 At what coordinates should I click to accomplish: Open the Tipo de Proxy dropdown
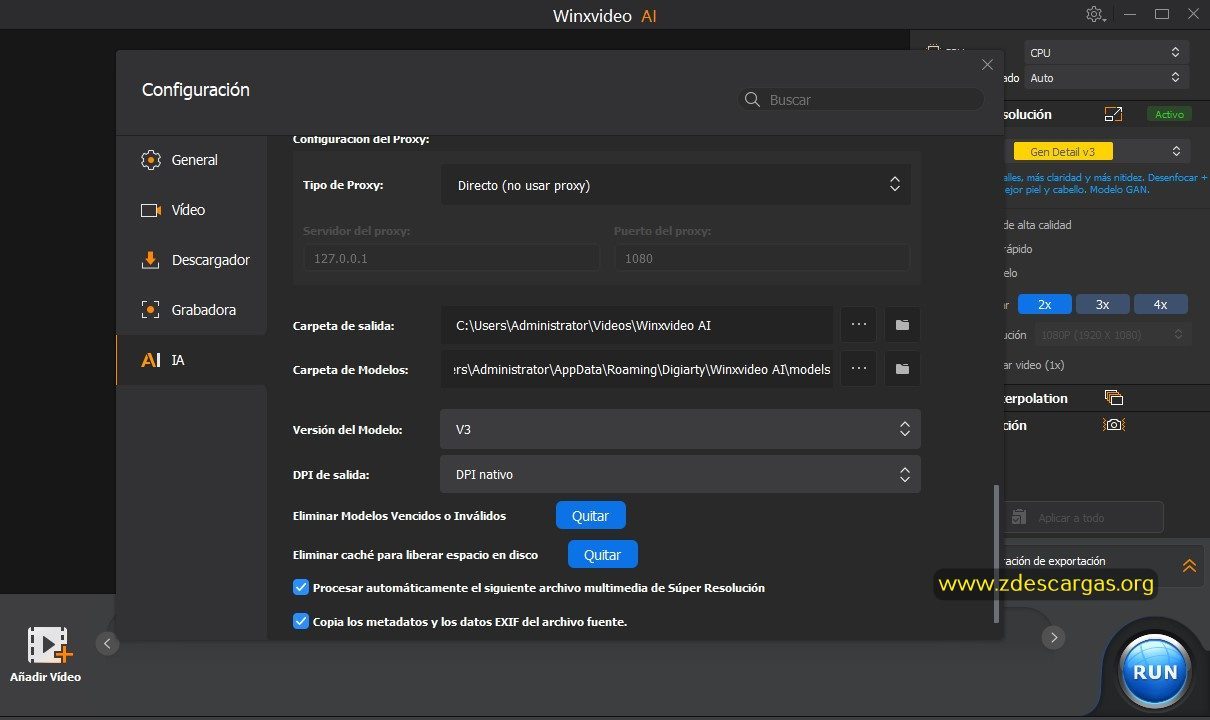[x=676, y=185]
